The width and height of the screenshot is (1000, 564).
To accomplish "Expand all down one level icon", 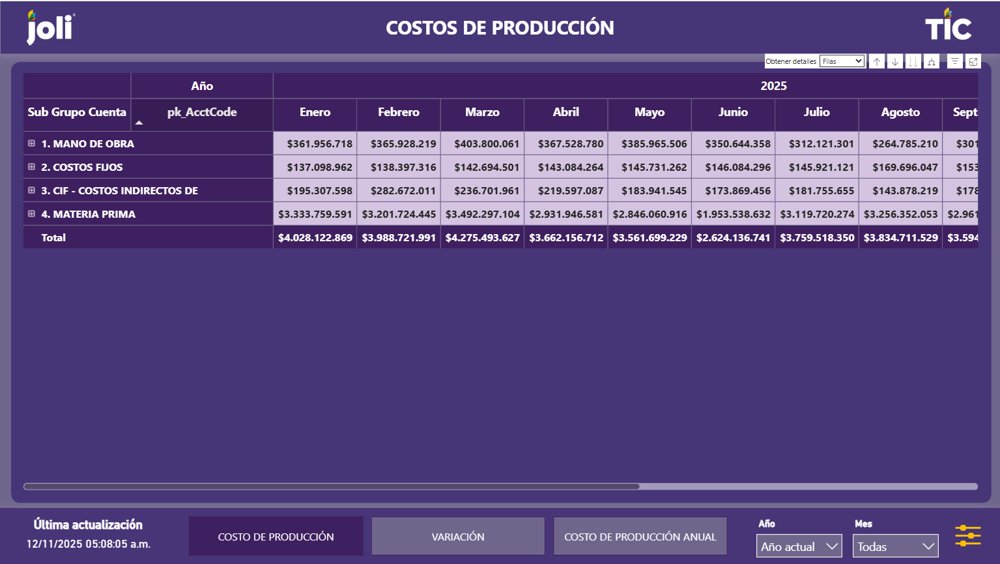I will tap(932, 62).
